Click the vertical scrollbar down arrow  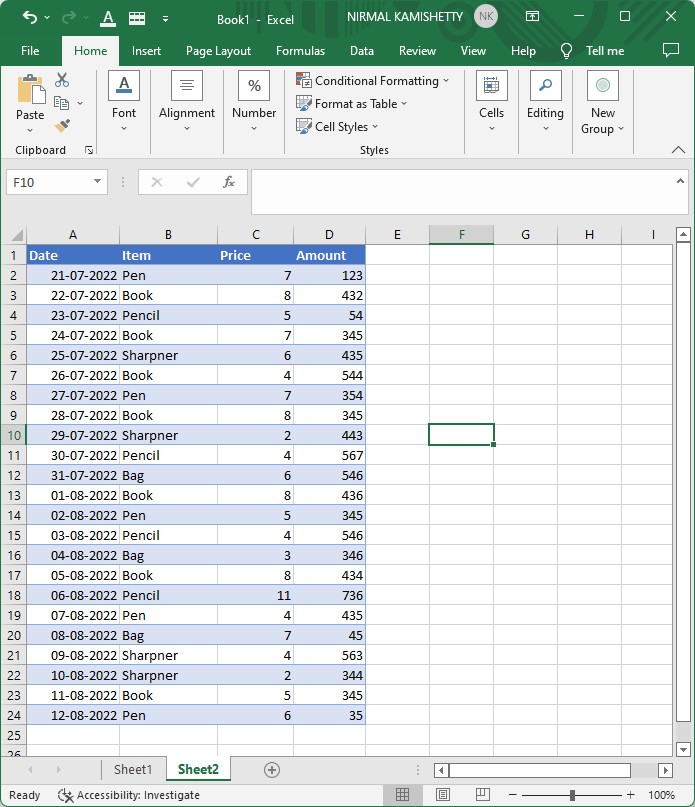click(x=683, y=749)
